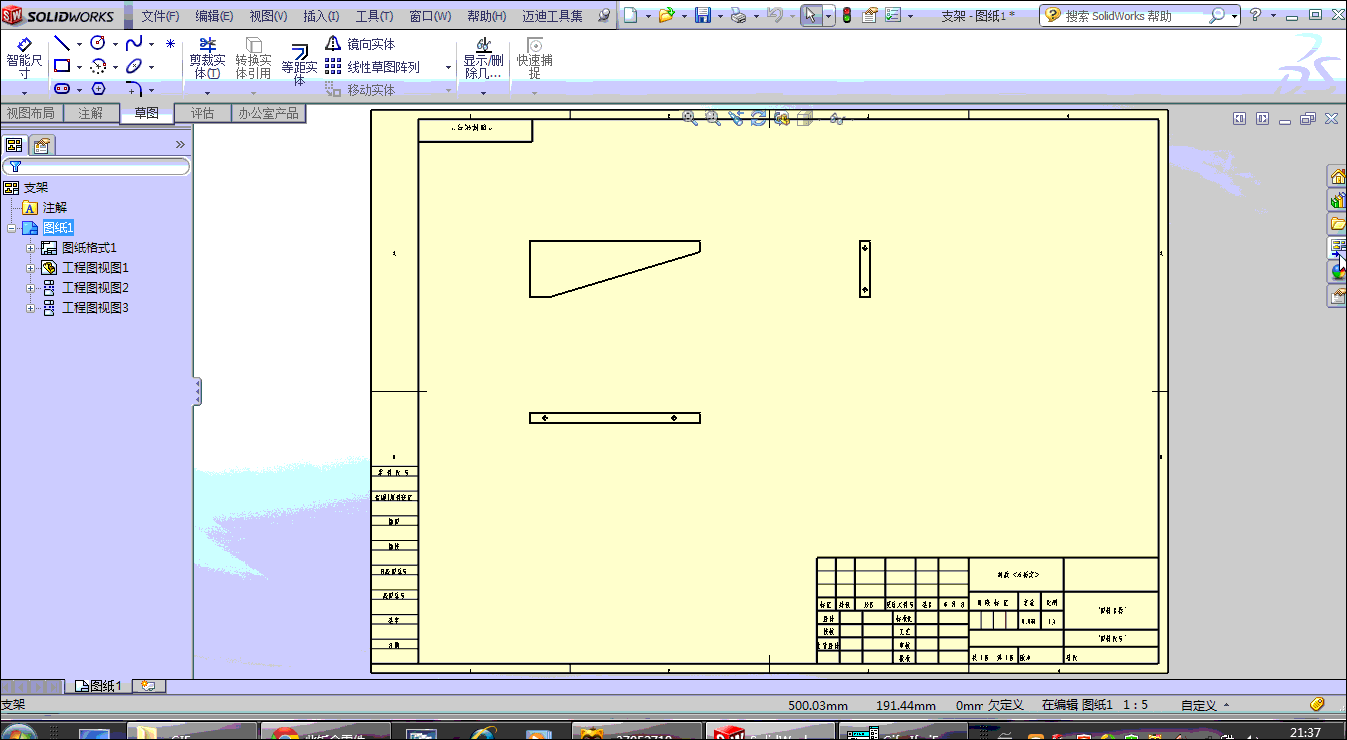The width and height of the screenshot is (1347, 740).
Task: Select the Rectangle sketch tool
Action: click(x=62, y=66)
